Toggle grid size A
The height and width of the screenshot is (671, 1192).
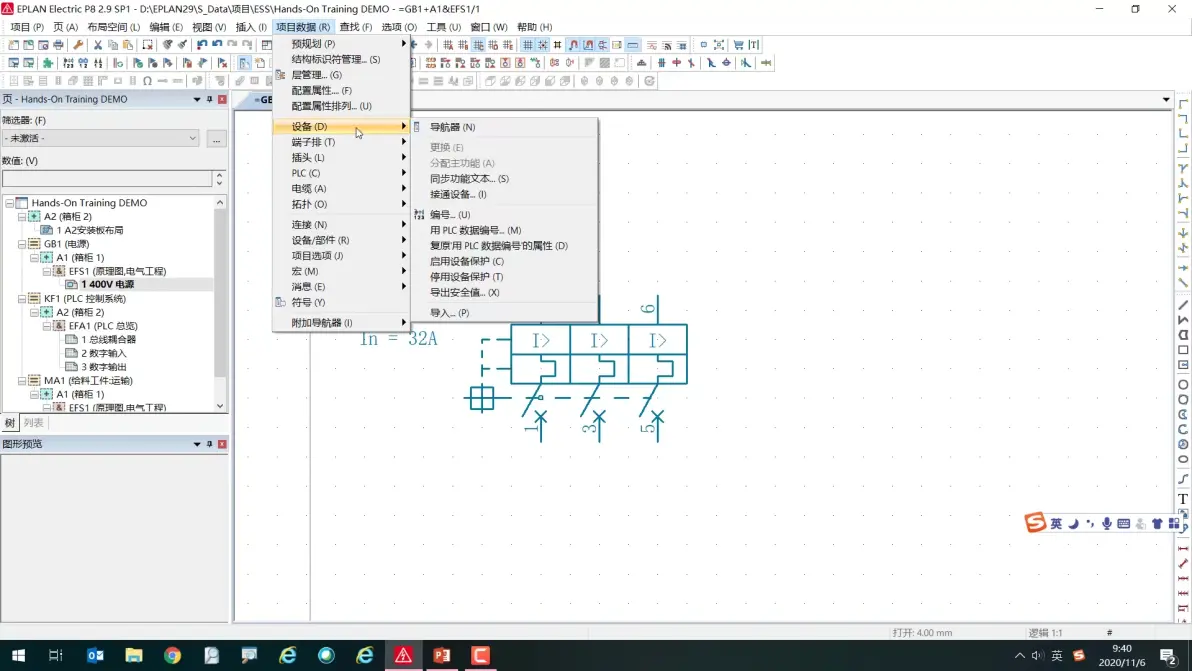click(x=448, y=45)
